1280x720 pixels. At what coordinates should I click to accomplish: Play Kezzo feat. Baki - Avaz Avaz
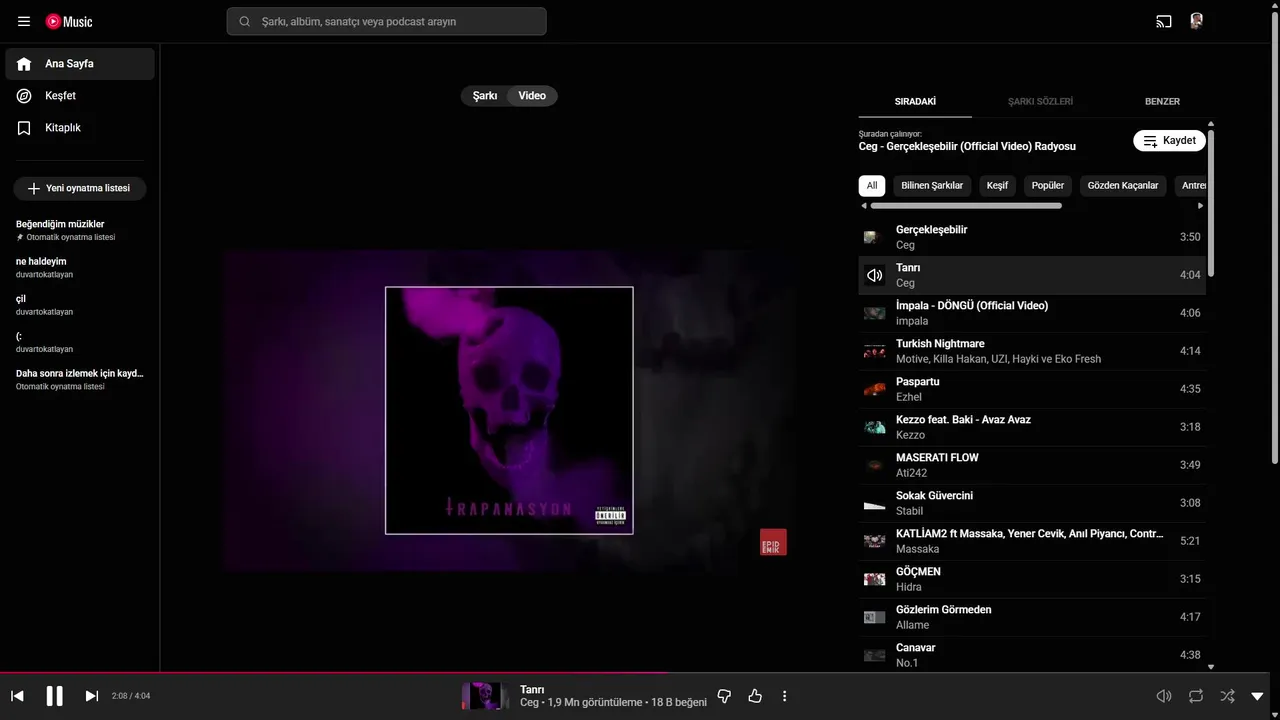click(x=1032, y=427)
